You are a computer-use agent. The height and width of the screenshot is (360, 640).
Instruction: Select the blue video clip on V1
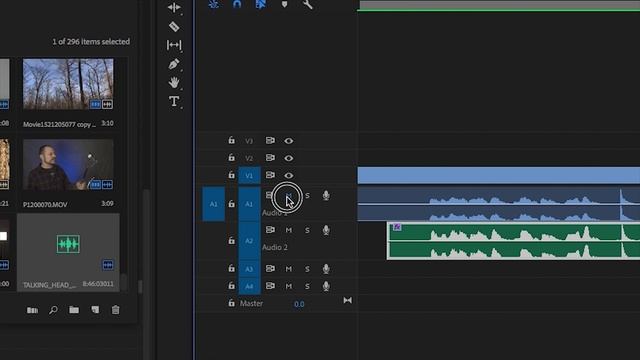(499, 176)
